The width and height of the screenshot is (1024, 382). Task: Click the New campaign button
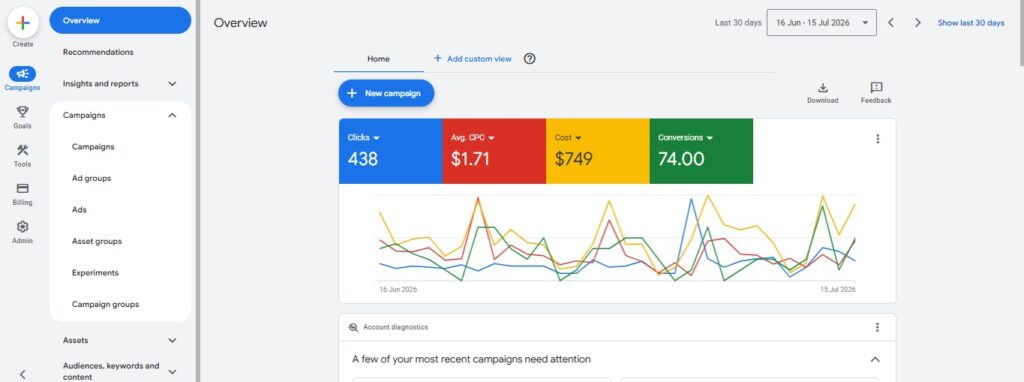pyautogui.click(x=386, y=93)
